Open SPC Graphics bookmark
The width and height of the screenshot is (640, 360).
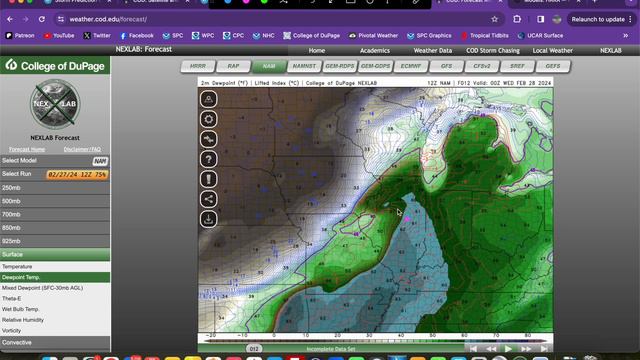[x=429, y=36]
